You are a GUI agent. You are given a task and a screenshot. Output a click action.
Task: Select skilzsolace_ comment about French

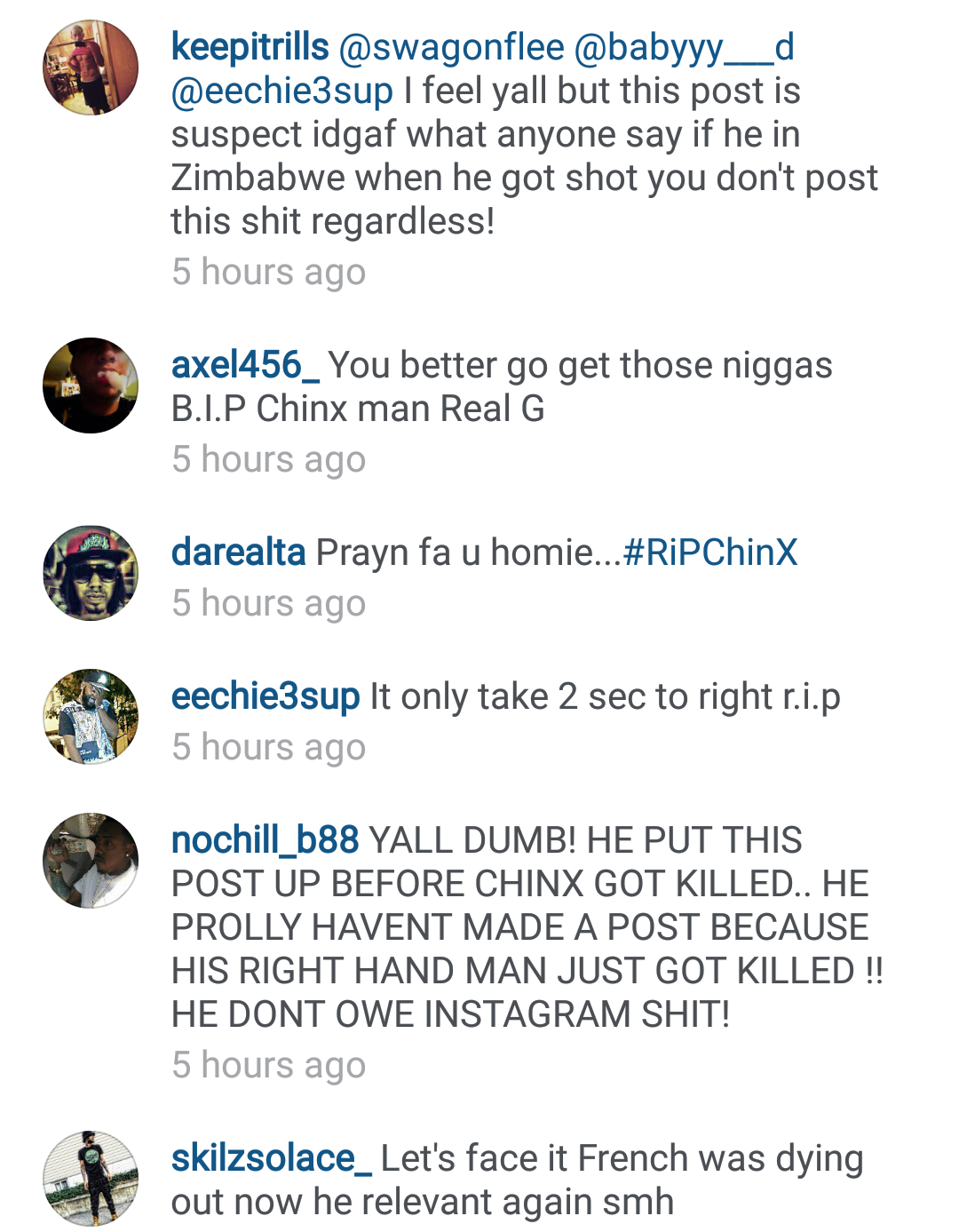(517, 1180)
